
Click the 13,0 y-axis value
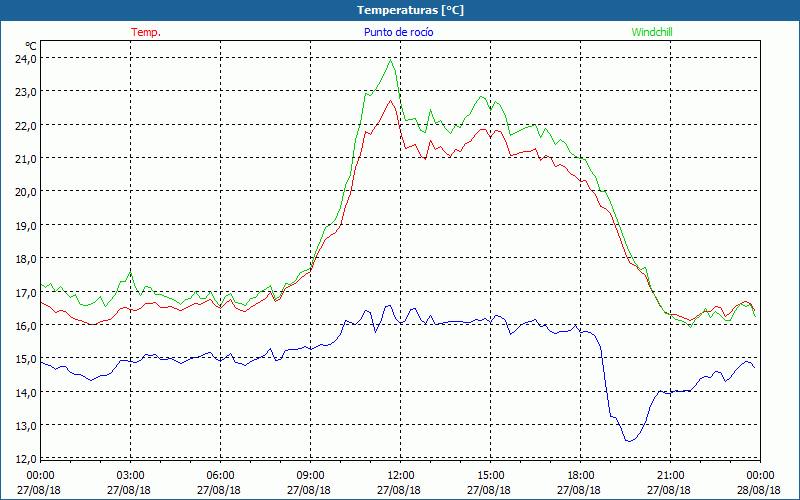click(26, 426)
